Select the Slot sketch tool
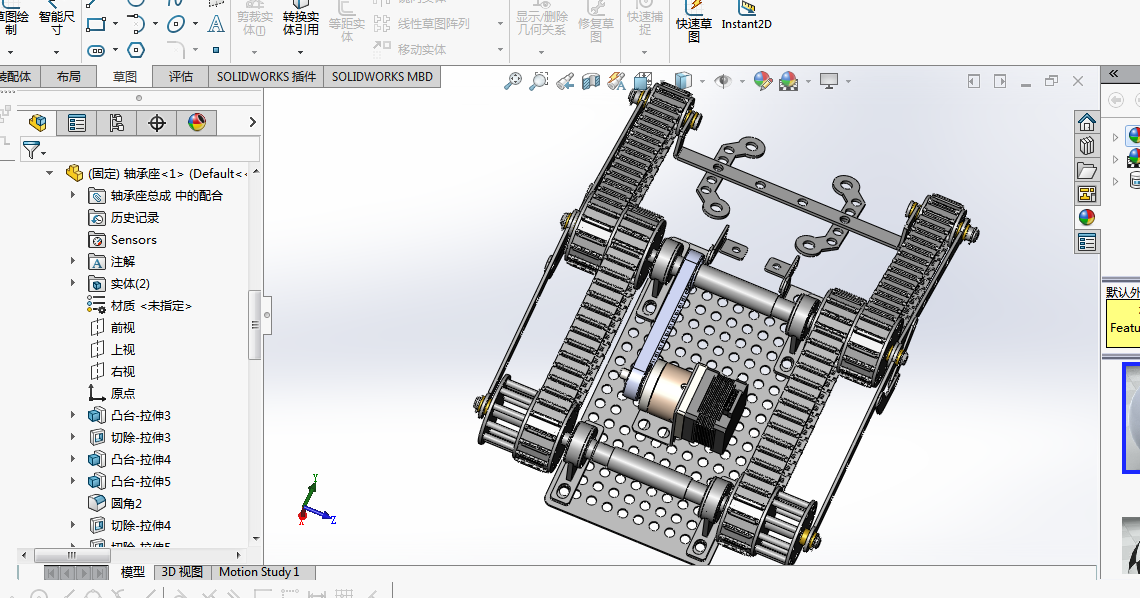The image size is (1140, 598). (97, 50)
